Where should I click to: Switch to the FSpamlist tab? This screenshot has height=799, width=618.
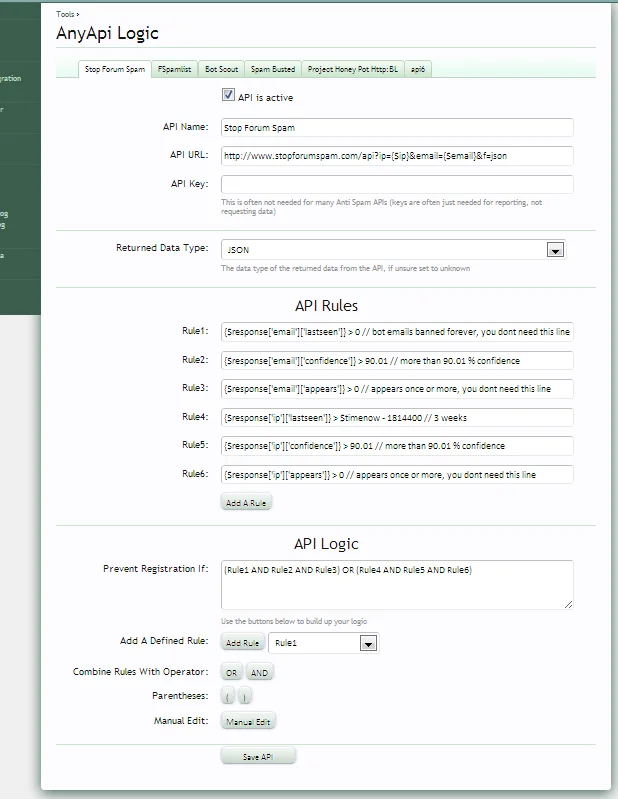tap(174, 69)
